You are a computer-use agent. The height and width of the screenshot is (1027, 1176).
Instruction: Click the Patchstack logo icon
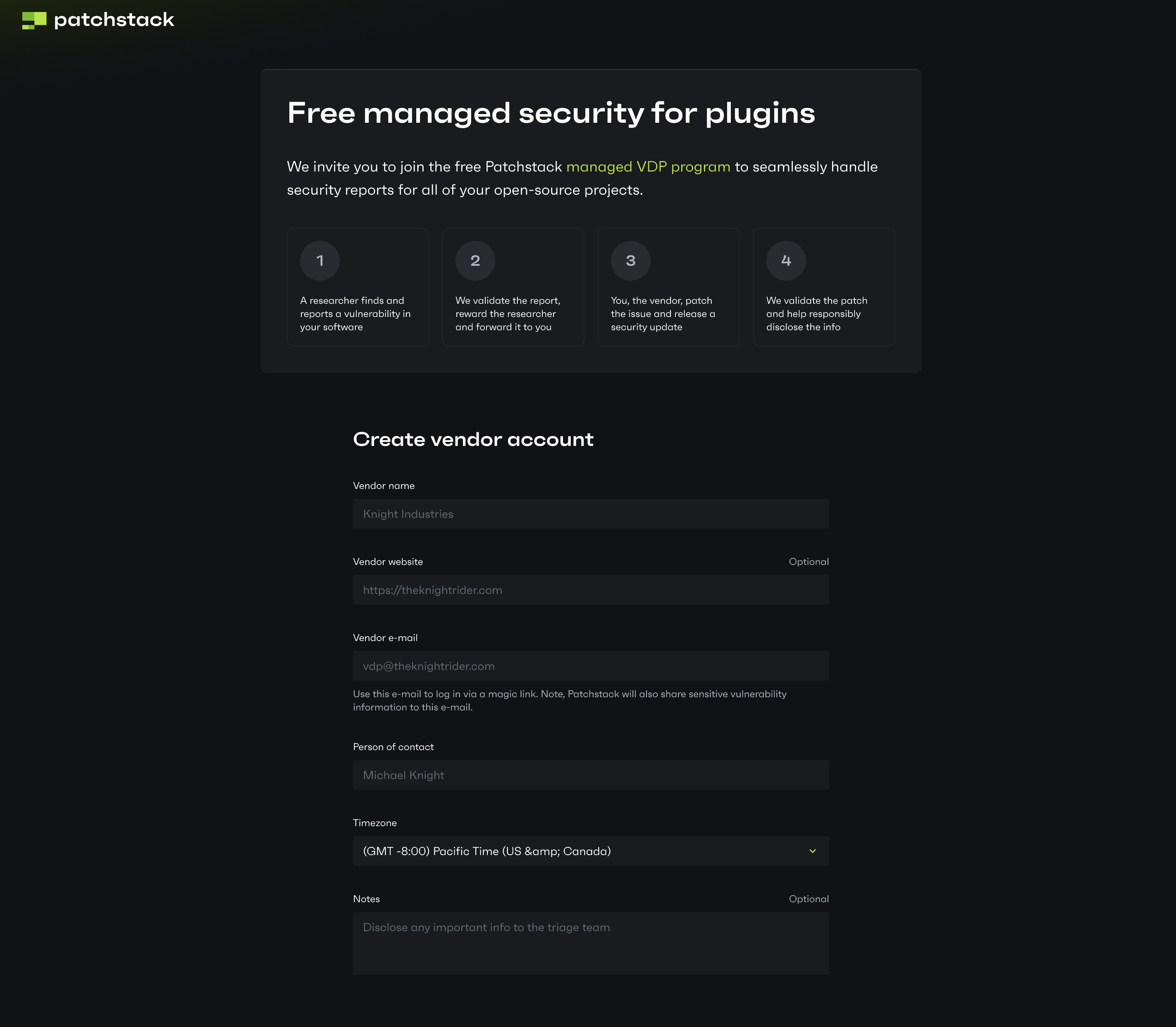click(34, 20)
